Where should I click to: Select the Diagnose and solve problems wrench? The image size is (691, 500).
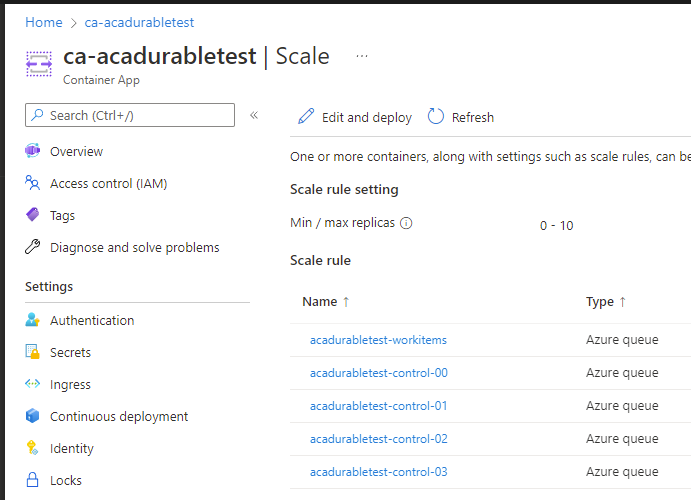click(33, 247)
